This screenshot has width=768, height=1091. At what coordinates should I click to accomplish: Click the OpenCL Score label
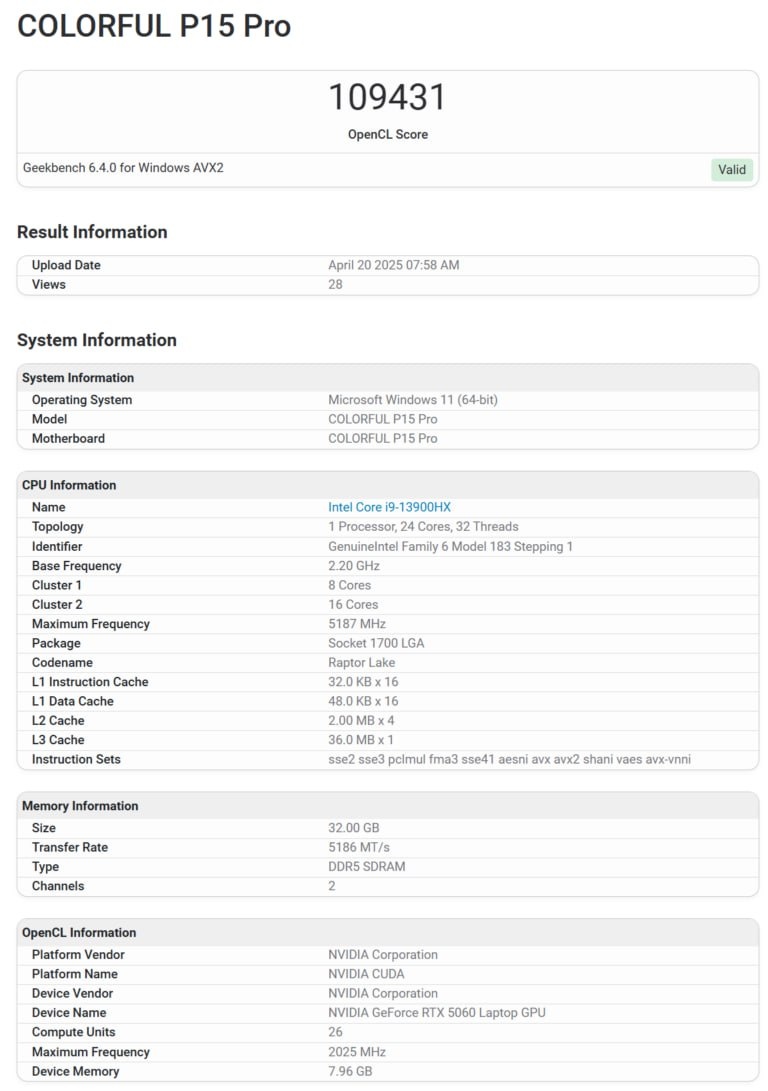click(387, 134)
